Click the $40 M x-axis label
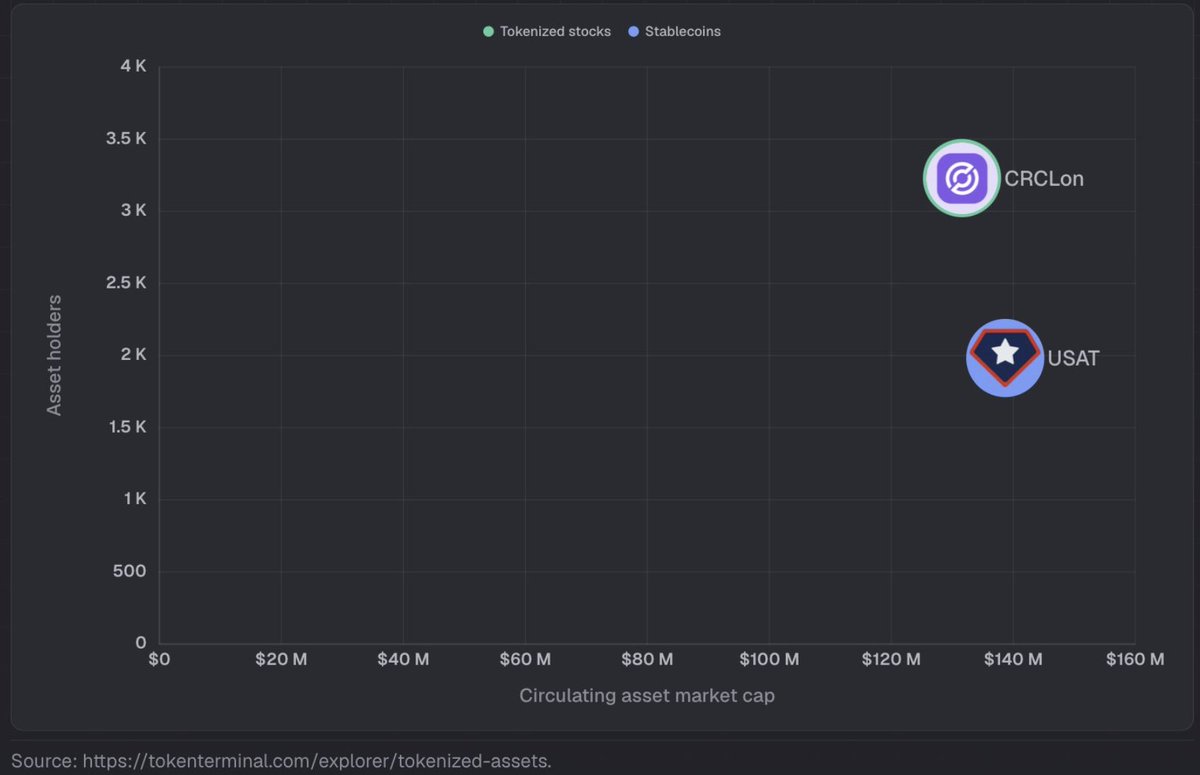Image resolution: width=1200 pixels, height=775 pixels. 403,659
